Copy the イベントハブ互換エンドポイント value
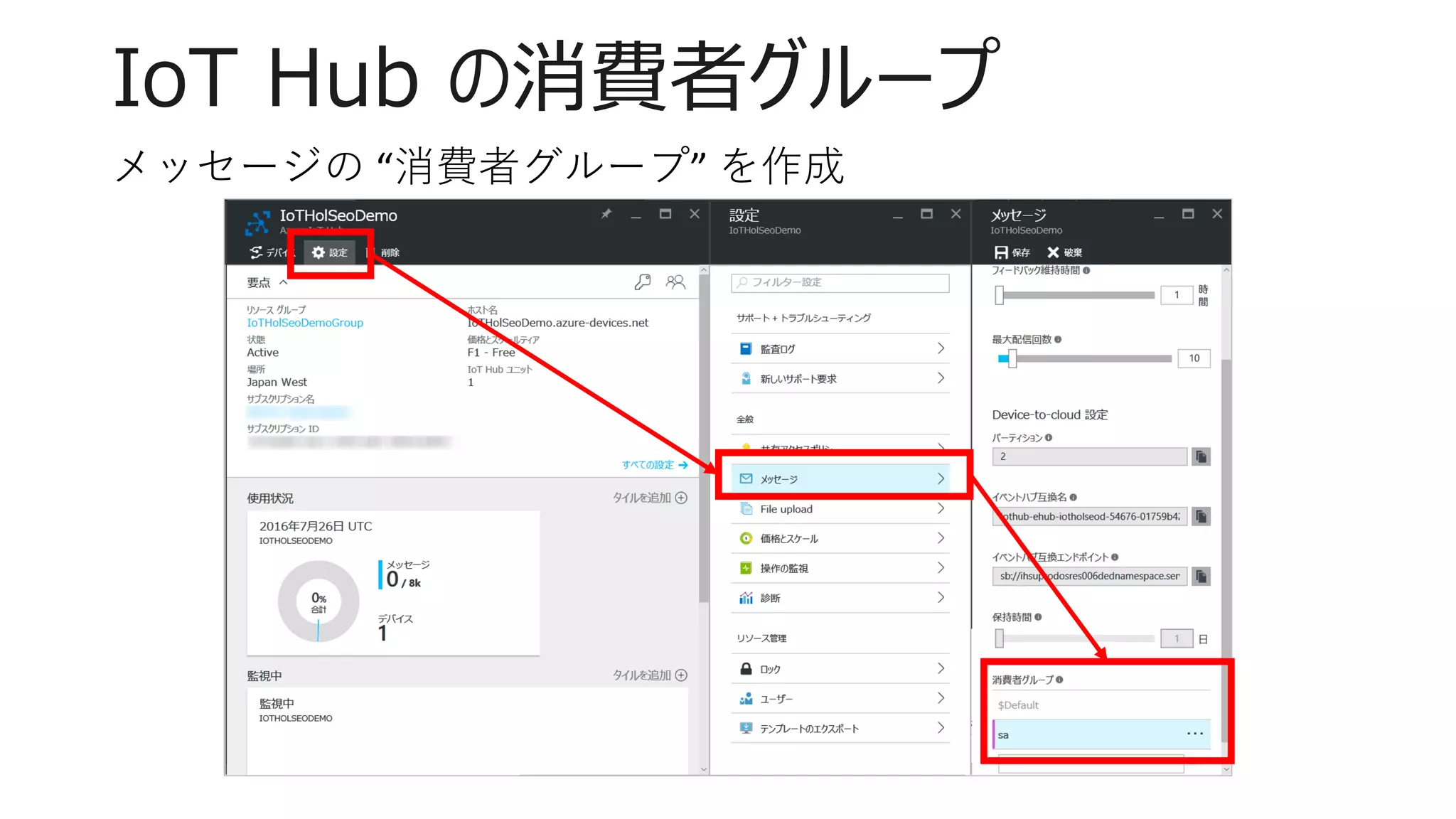 (1201, 576)
